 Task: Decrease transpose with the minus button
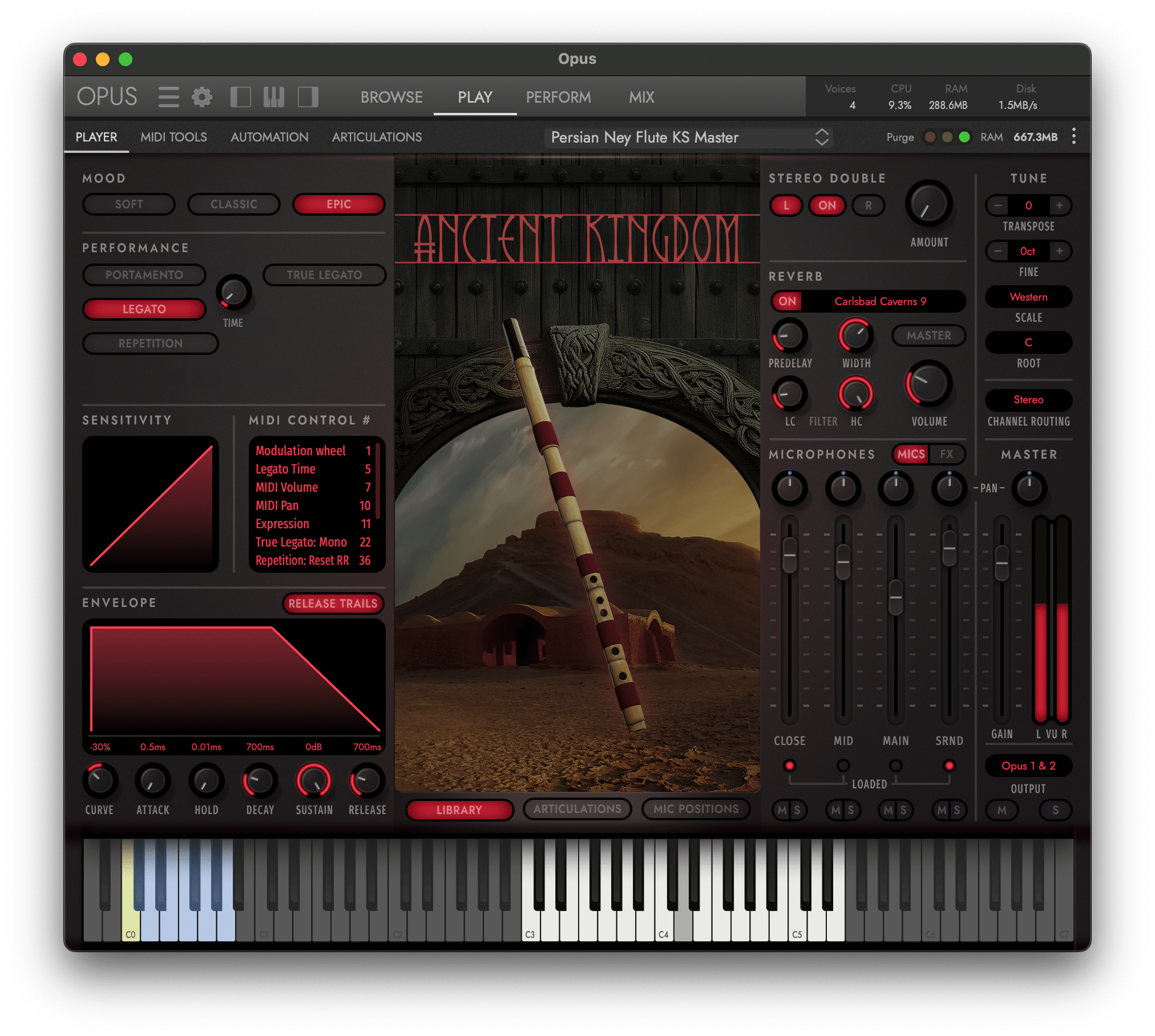[998, 205]
